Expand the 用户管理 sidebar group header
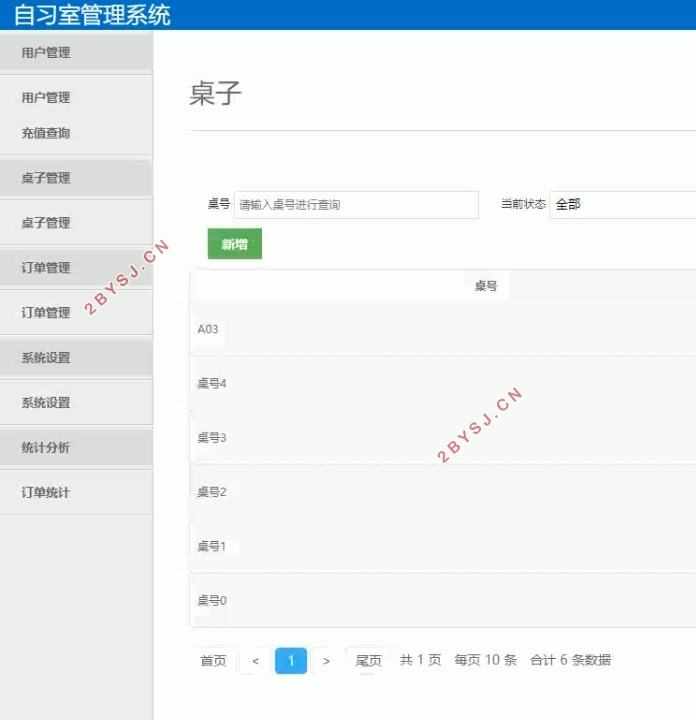696x720 pixels. 76,52
